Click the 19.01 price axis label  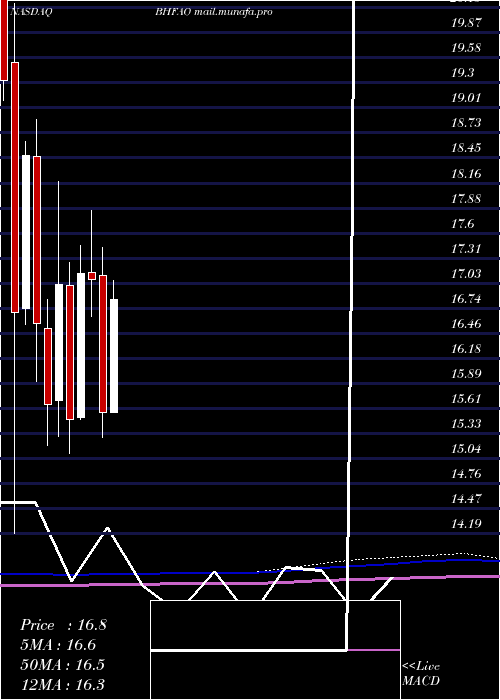(466, 98)
